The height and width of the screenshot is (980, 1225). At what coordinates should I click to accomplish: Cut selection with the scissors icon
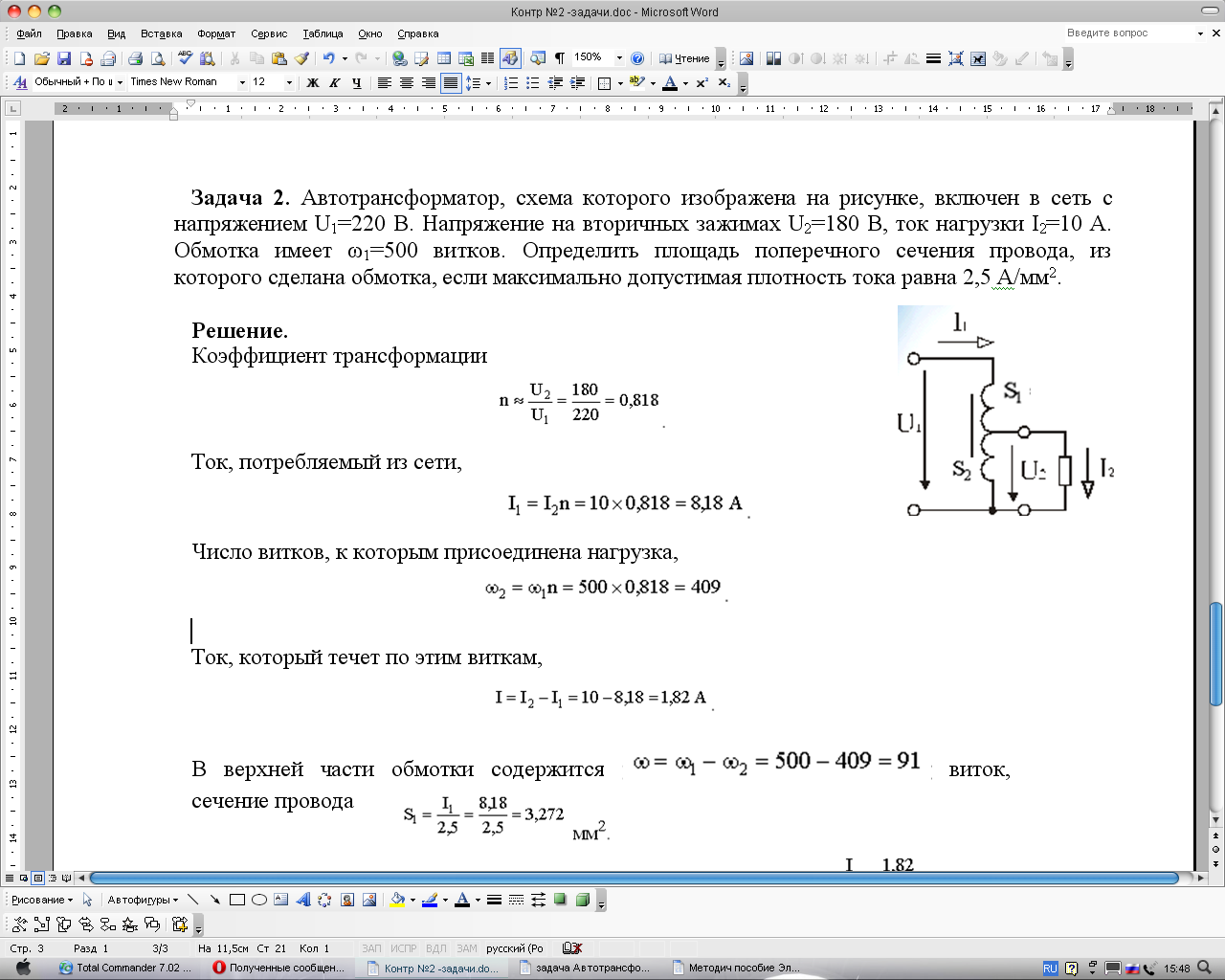[235, 58]
